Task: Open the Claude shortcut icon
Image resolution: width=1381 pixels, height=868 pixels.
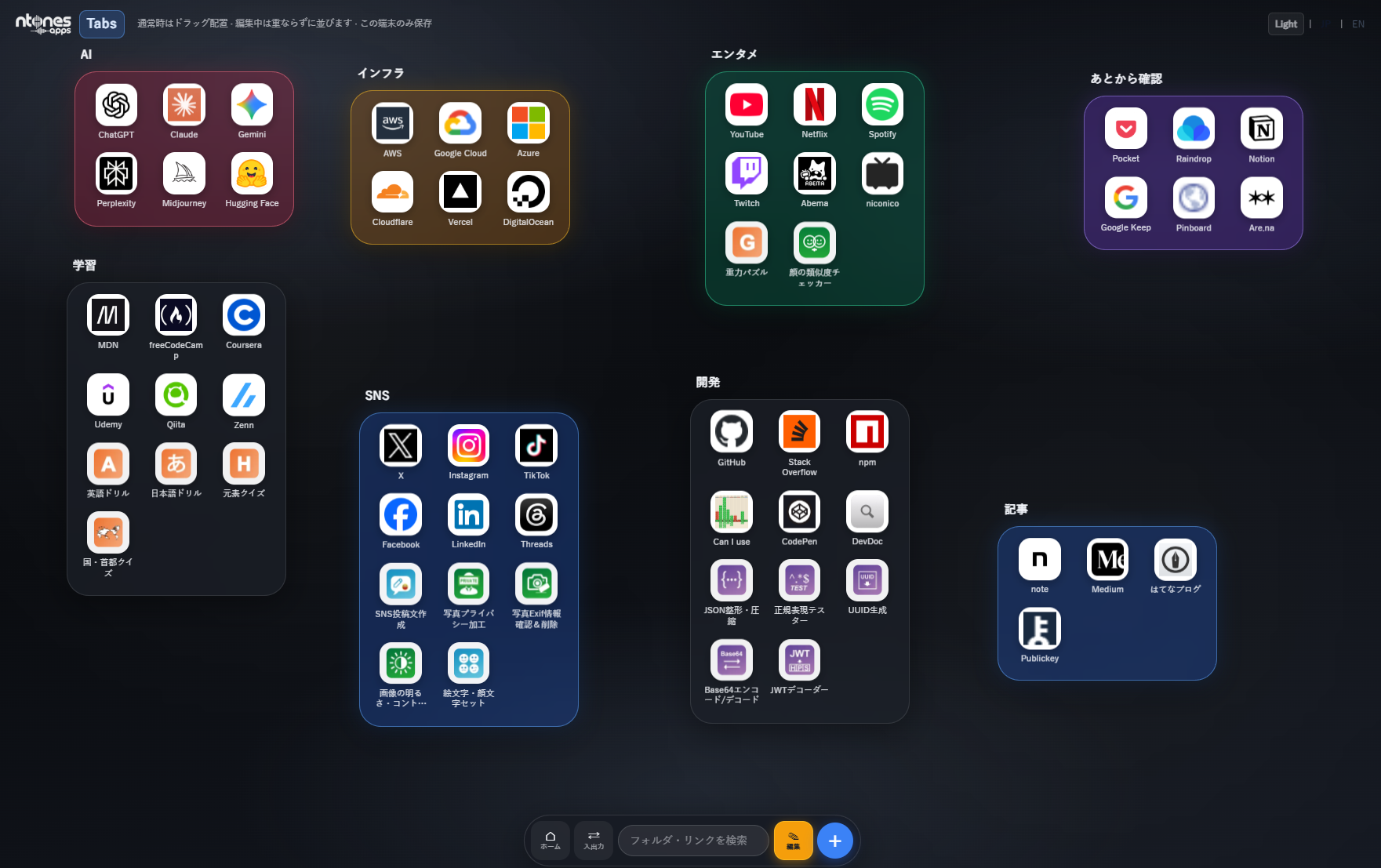Action: (184, 105)
